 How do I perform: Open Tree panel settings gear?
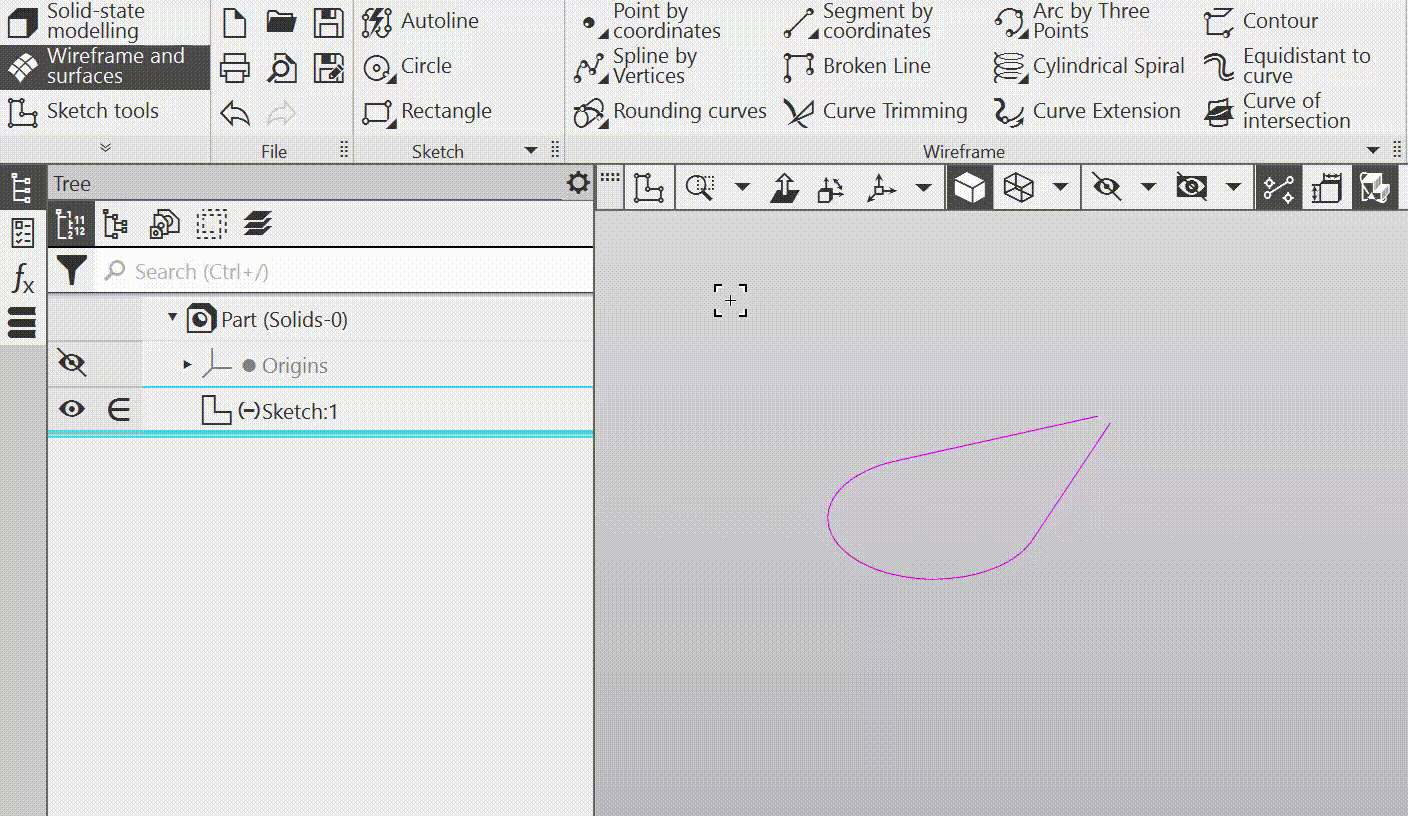577,183
